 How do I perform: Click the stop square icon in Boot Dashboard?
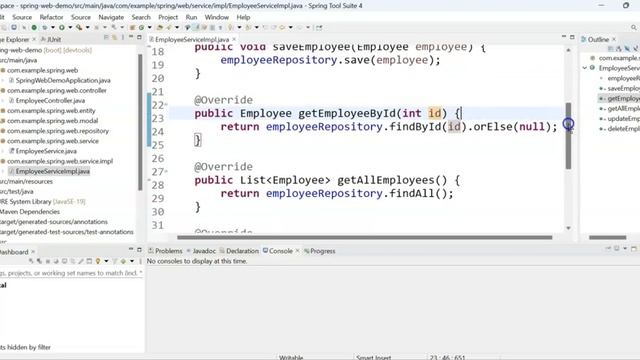pos(48,261)
